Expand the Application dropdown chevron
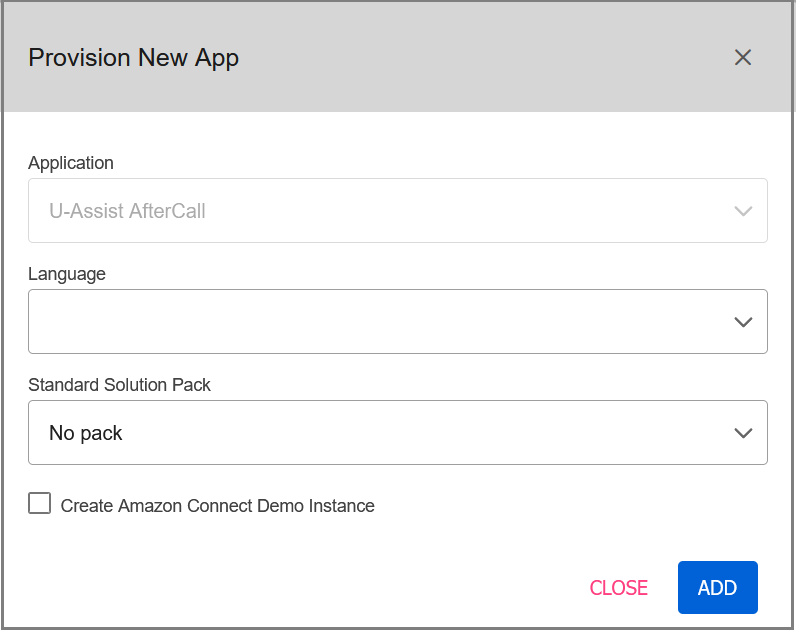796x632 pixels. 743,211
